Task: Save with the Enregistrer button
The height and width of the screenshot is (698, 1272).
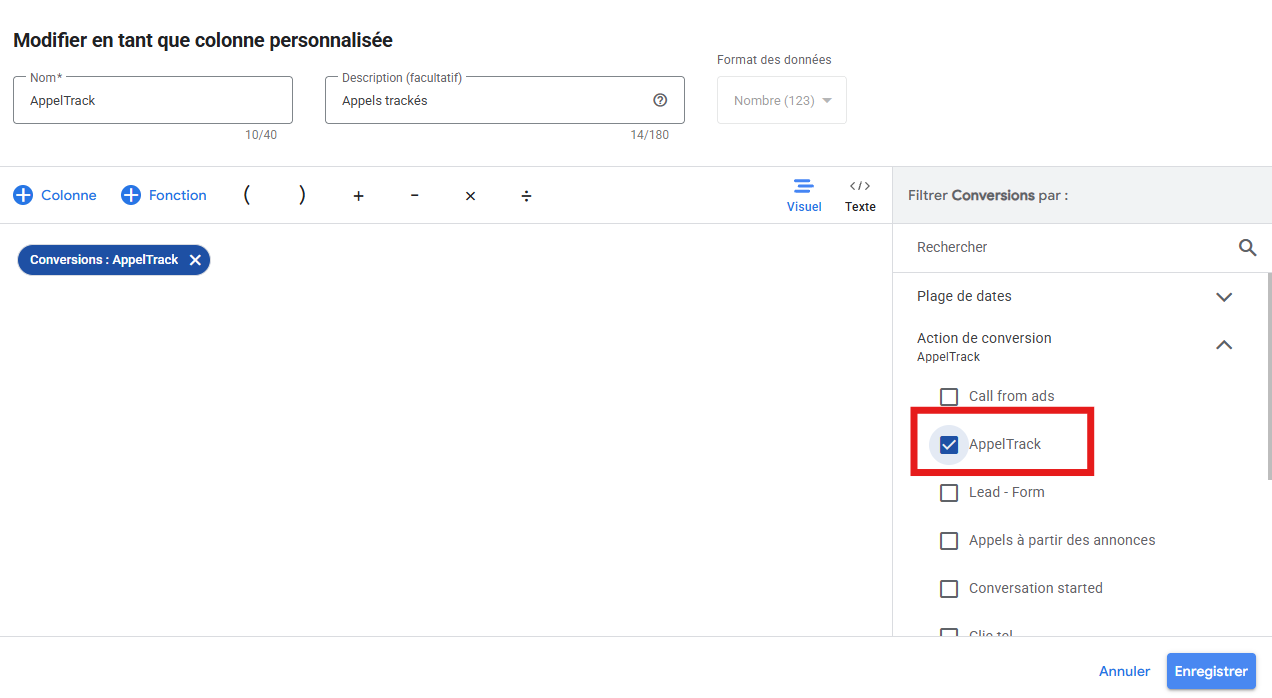Action: click(1210, 672)
